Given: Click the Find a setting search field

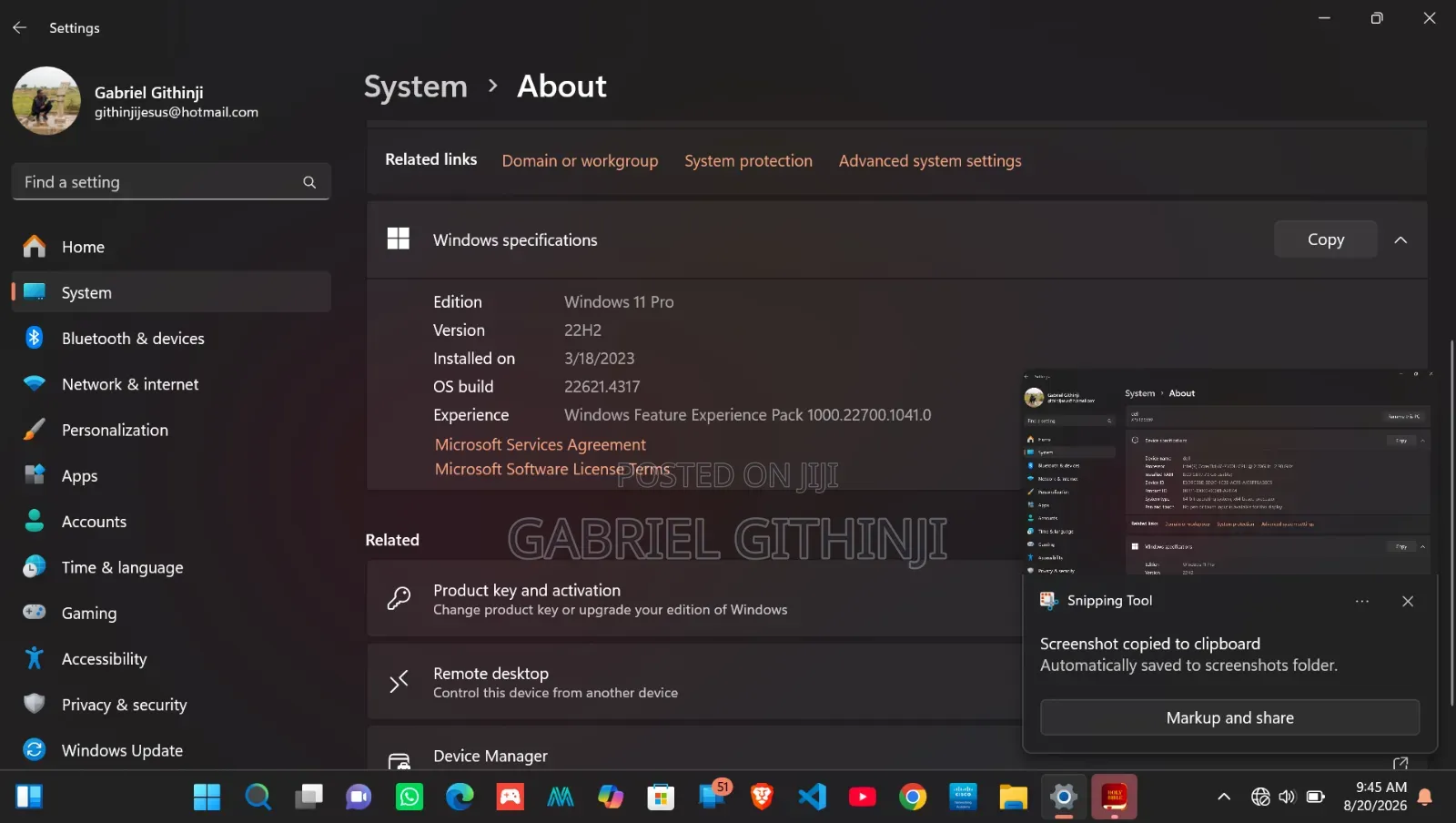Looking at the screenshot, I should point(171,182).
